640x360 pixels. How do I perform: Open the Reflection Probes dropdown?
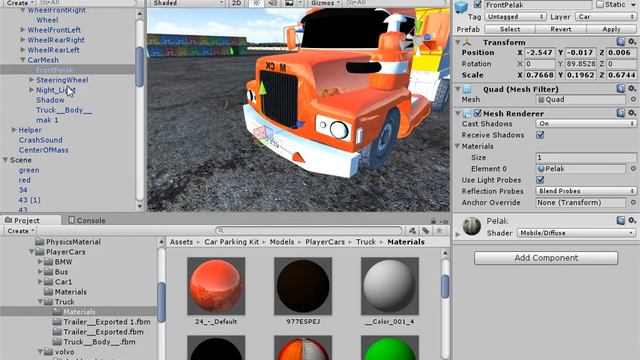pos(586,191)
